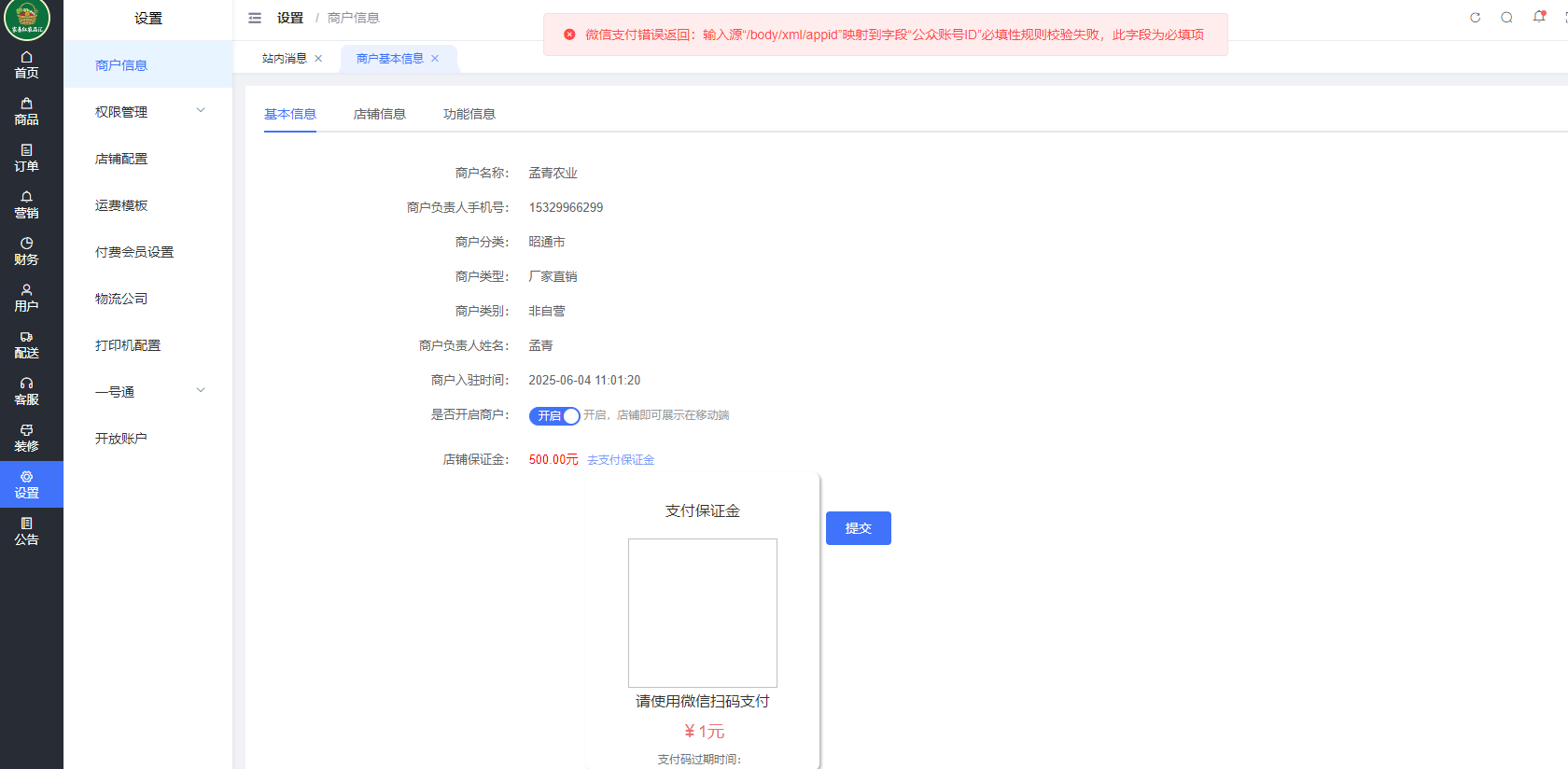Click the merchant category 昭通市
Image resolution: width=1568 pixels, height=769 pixels.
pos(547,242)
